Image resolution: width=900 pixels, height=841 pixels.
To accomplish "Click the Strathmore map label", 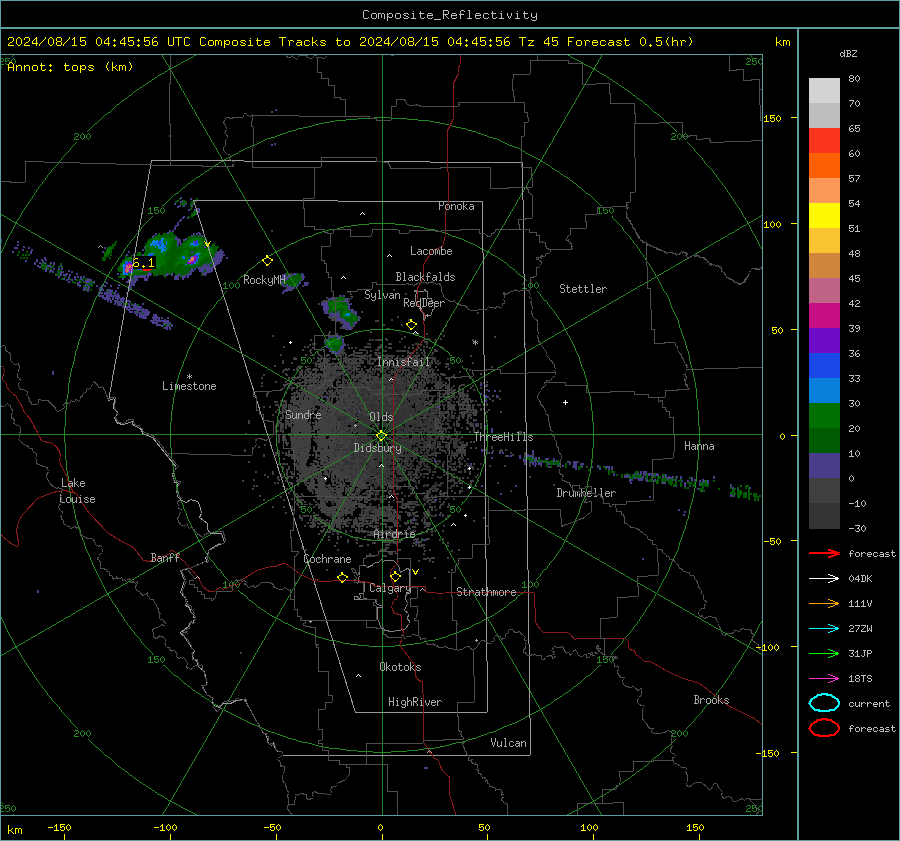I will tap(486, 592).
